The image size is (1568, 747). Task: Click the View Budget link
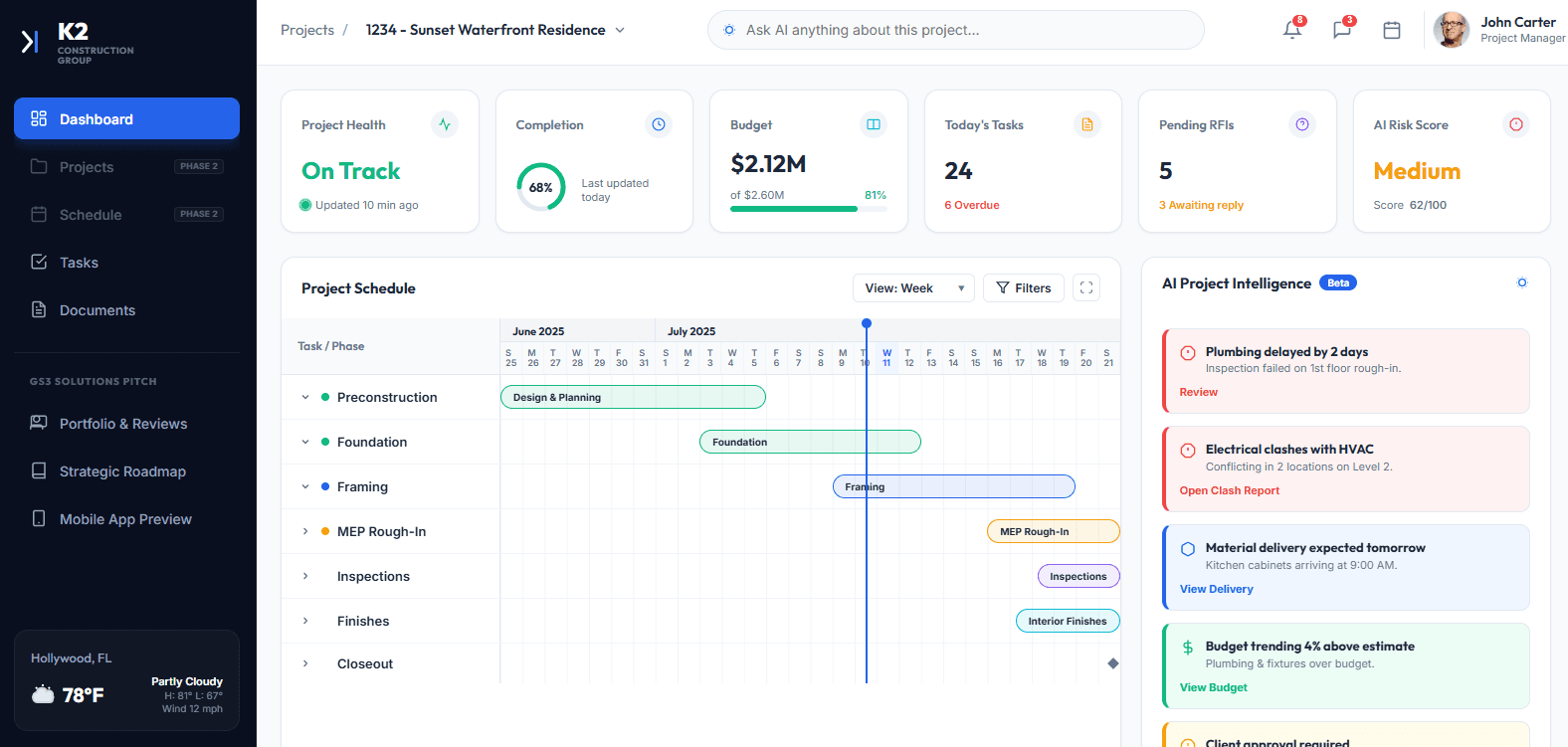click(x=1213, y=687)
